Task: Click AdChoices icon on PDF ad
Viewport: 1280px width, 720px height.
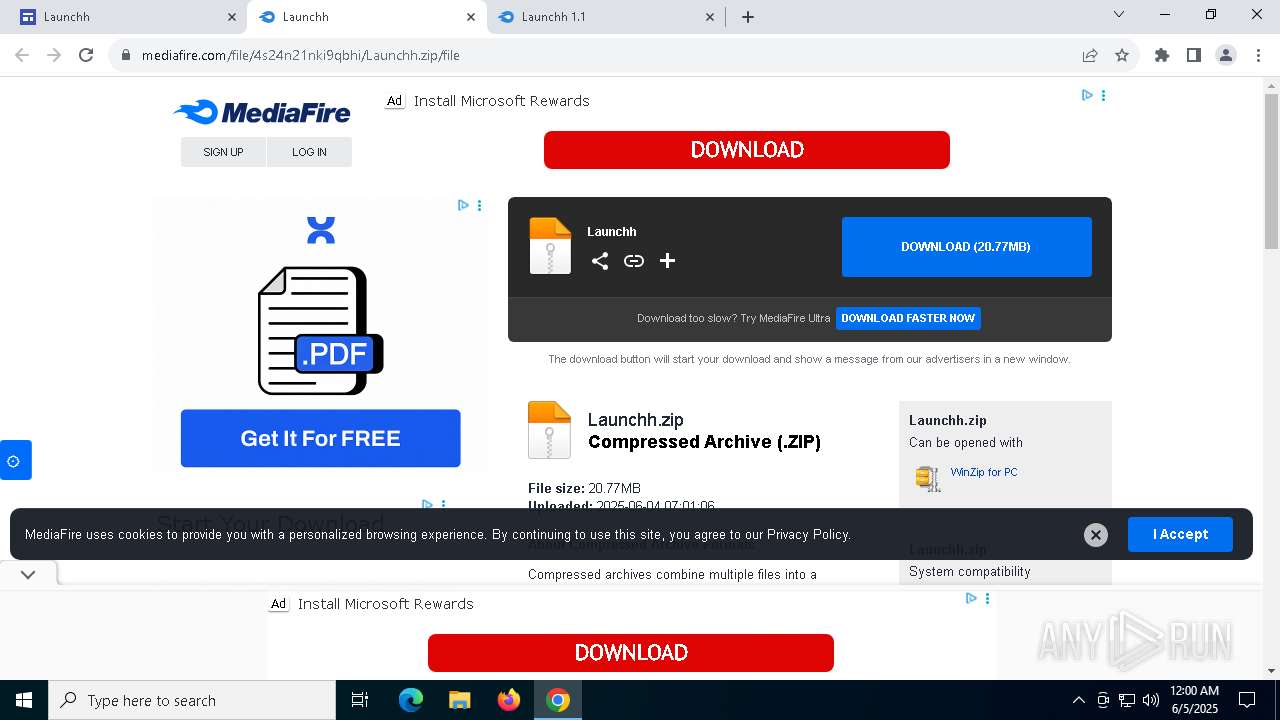Action: coord(463,205)
